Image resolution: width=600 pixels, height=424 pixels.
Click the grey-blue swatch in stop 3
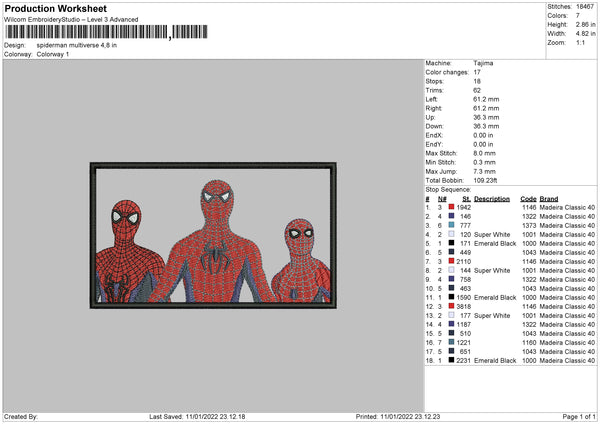[x=452, y=224]
